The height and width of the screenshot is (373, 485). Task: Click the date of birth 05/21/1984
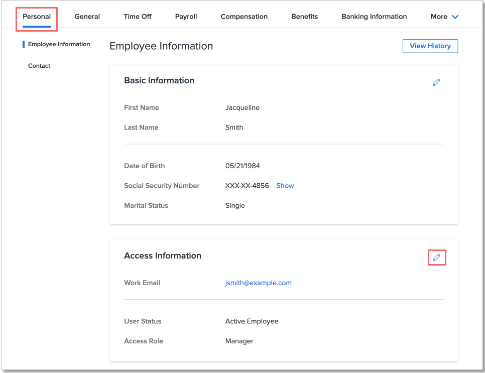[243, 166]
